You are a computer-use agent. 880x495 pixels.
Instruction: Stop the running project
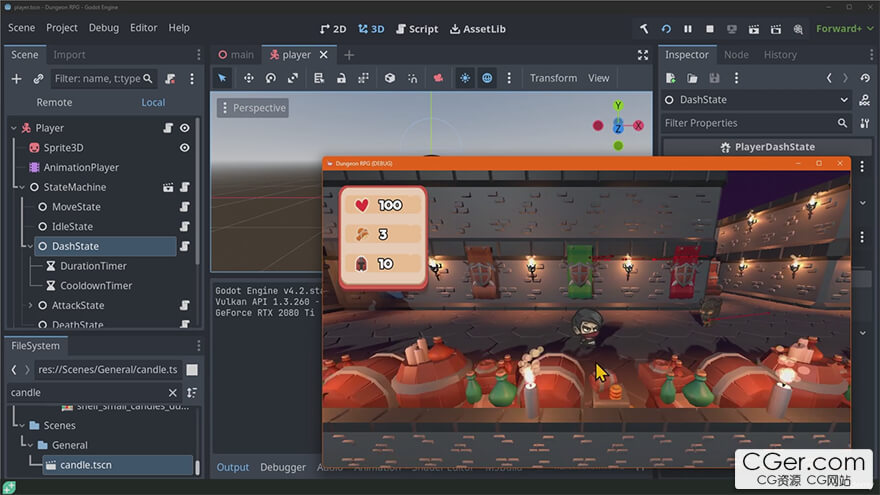709,29
